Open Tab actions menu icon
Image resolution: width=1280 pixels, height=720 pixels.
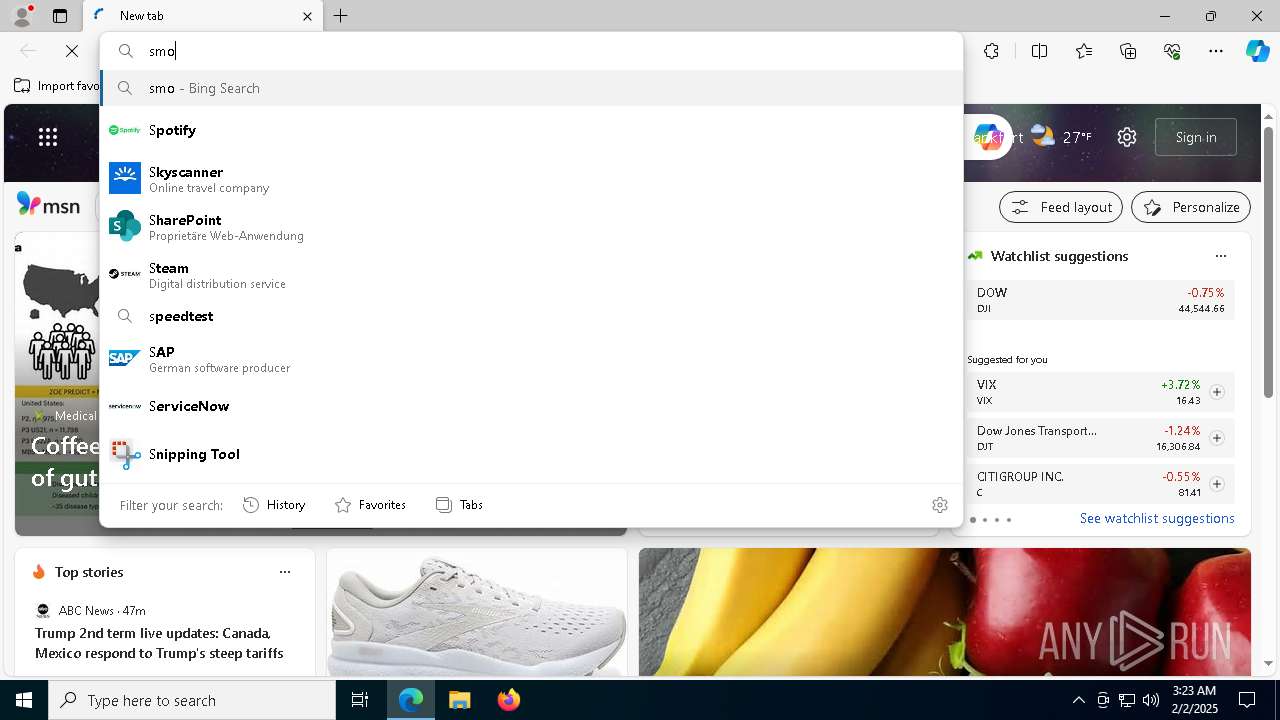(x=60, y=16)
